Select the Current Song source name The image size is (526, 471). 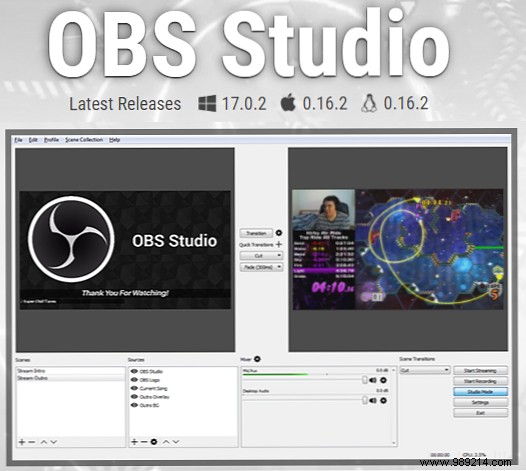tap(153, 388)
